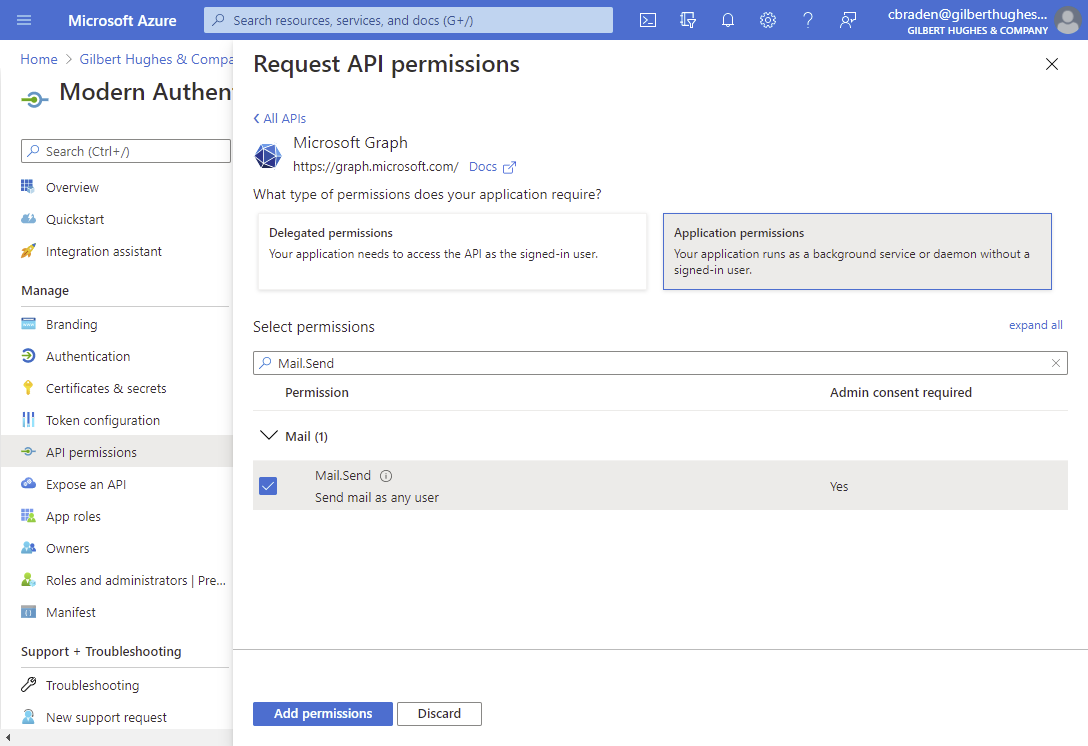Click the Integration assistant rocket icon
The height and width of the screenshot is (746, 1088).
click(x=28, y=251)
